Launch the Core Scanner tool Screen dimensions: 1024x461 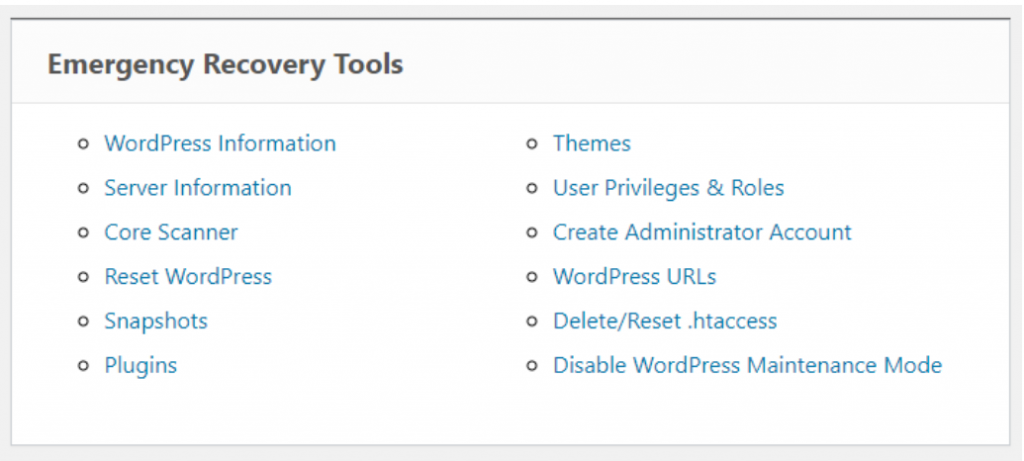[171, 233]
